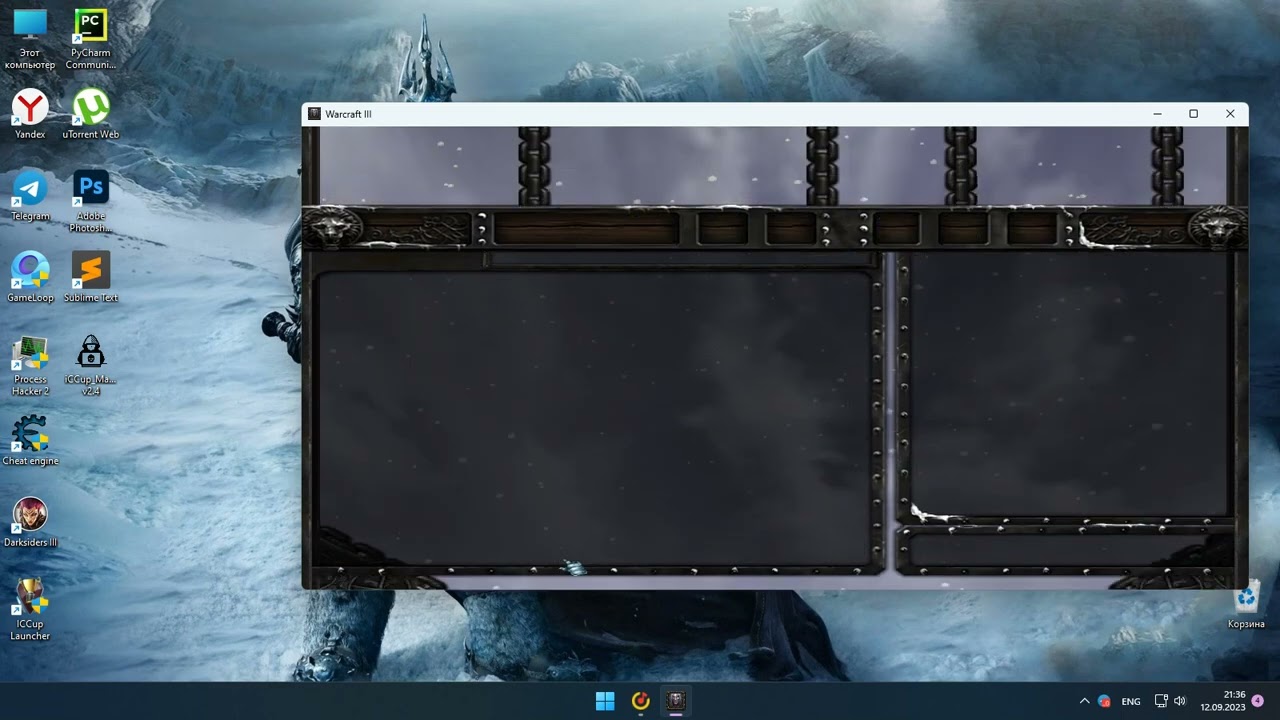The width and height of the screenshot is (1280, 720).
Task: Open the volume speaker tray icon
Action: [x=1179, y=701]
